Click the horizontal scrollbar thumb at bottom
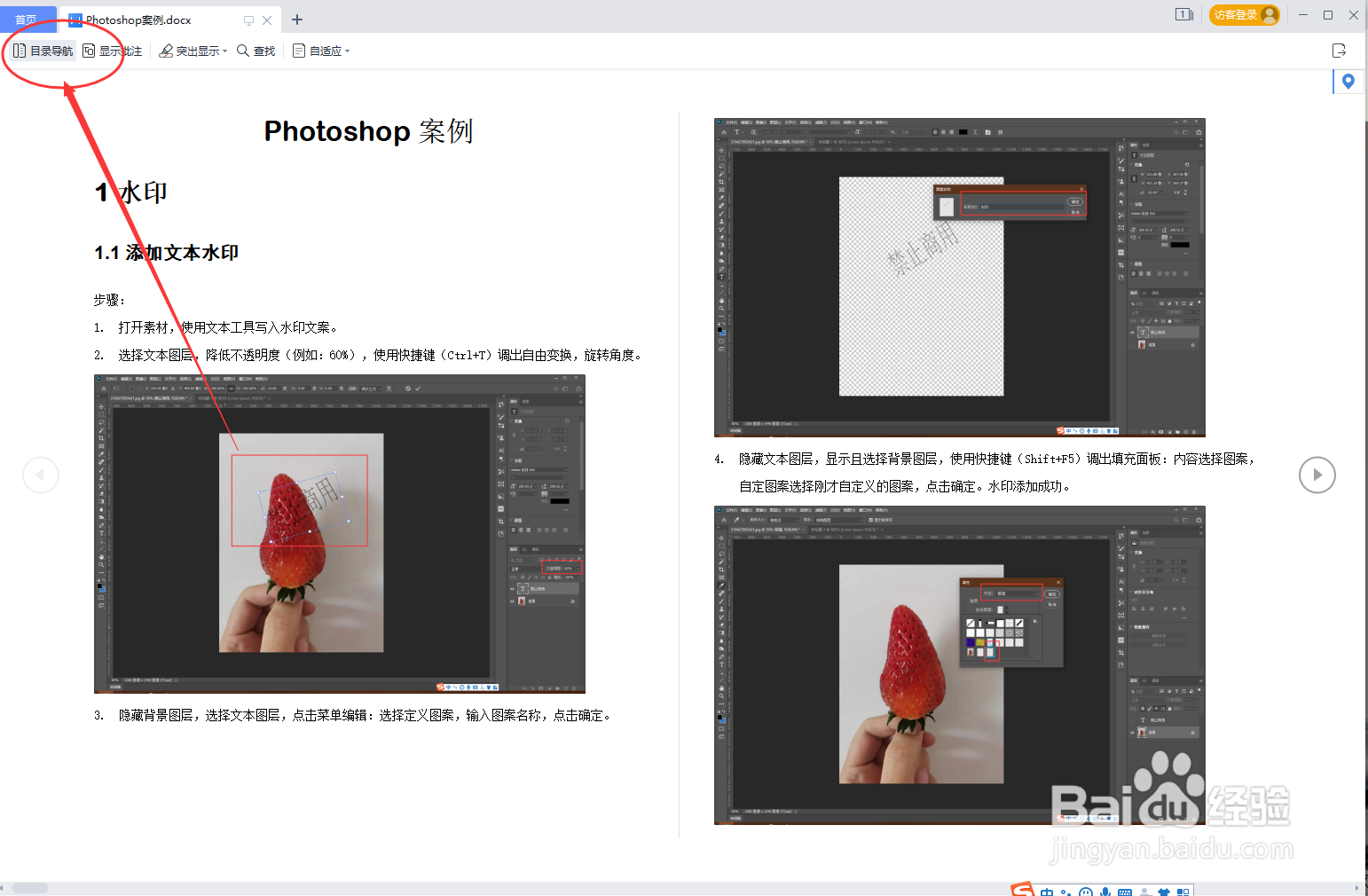The height and width of the screenshot is (896, 1368). pyautogui.click(x=30, y=888)
